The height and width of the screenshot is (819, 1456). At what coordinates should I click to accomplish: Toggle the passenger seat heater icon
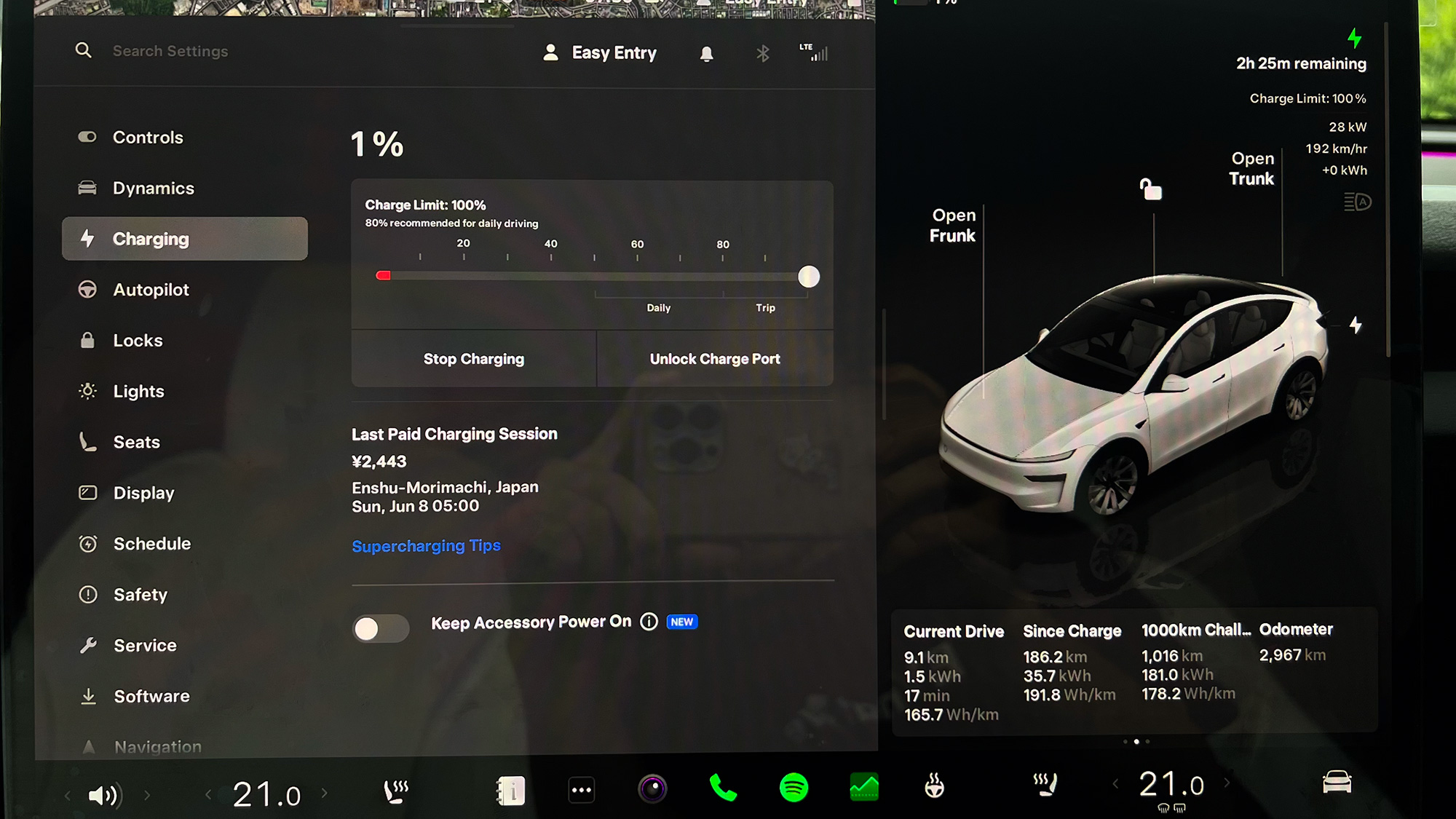pyautogui.click(x=1045, y=785)
